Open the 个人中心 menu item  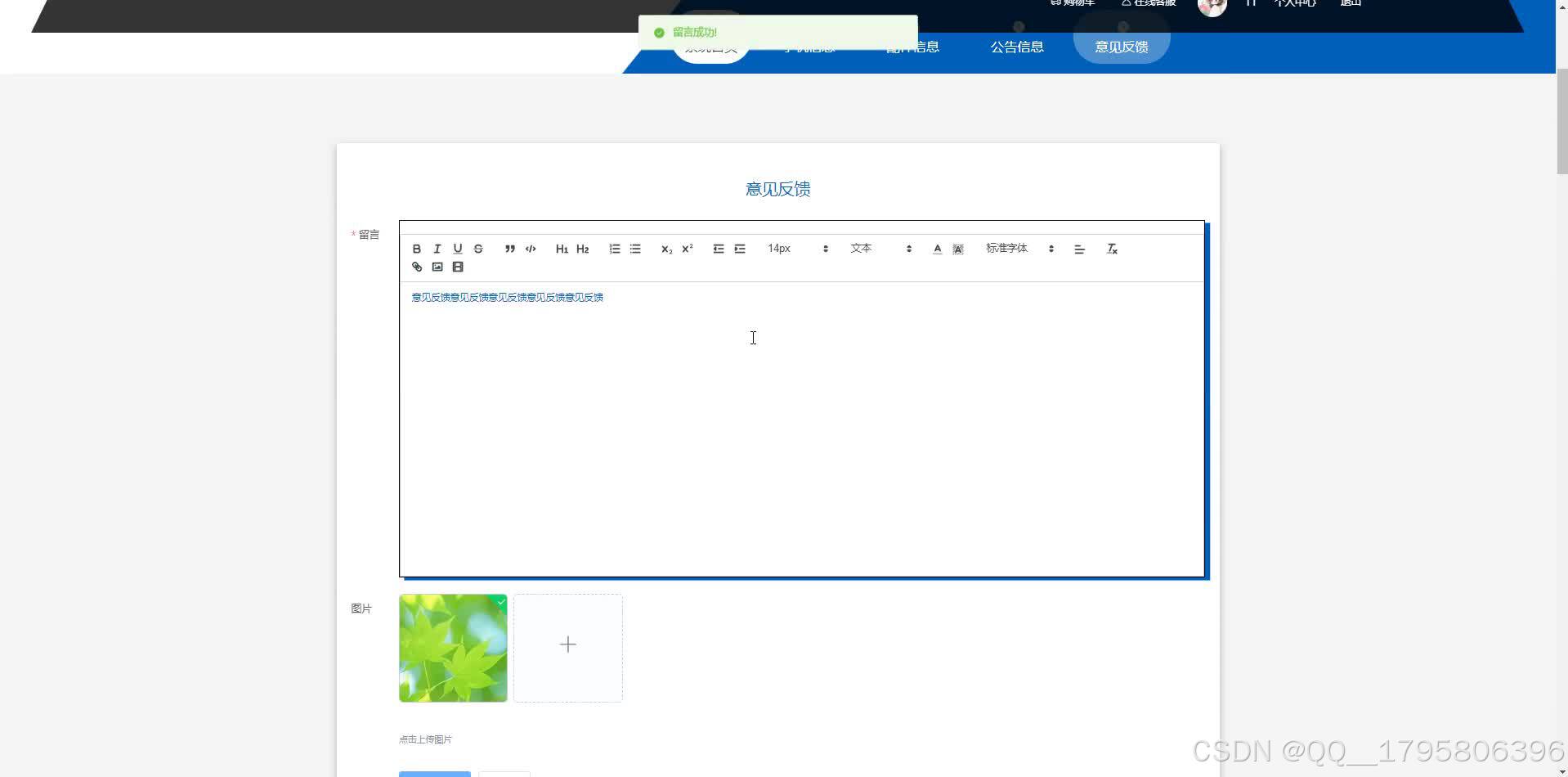coord(1294,2)
